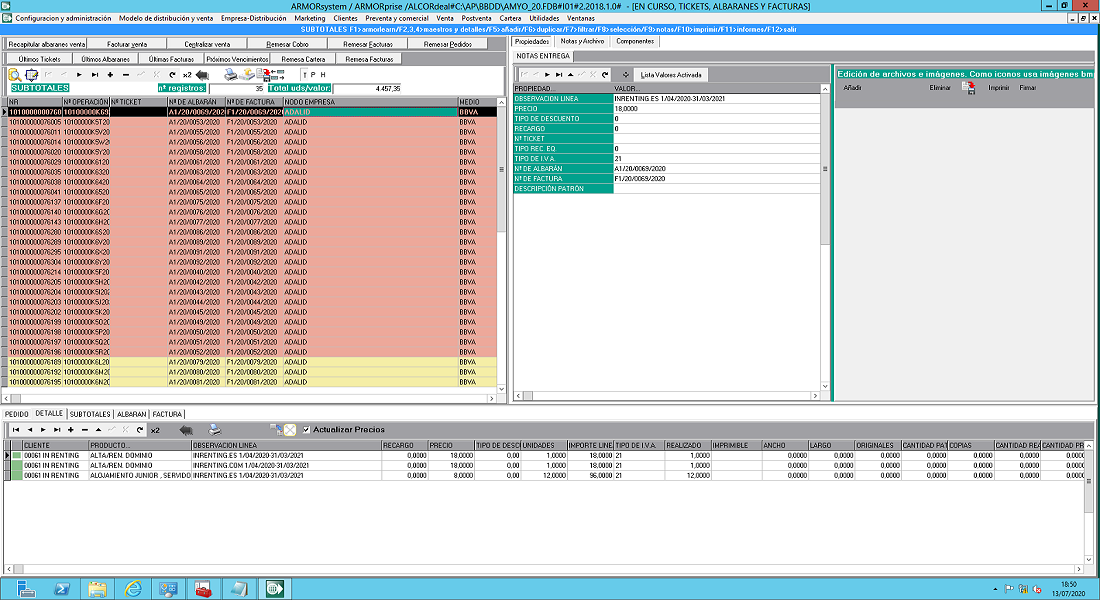Open Internet Explorer from the taskbar
1100x600 pixels.
[132, 588]
